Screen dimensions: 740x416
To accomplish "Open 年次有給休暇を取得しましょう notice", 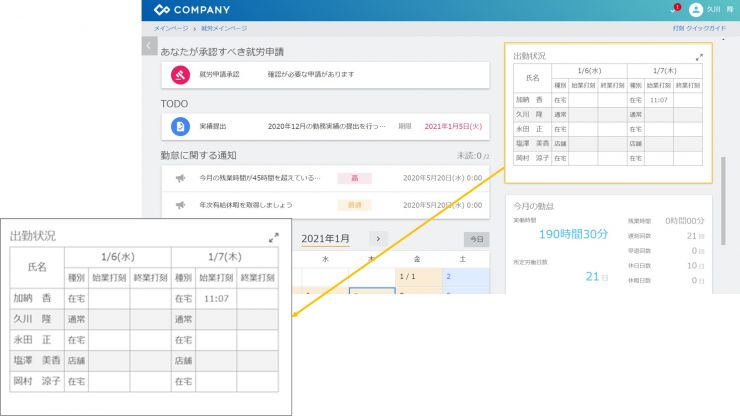I will (x=246, y=205).
